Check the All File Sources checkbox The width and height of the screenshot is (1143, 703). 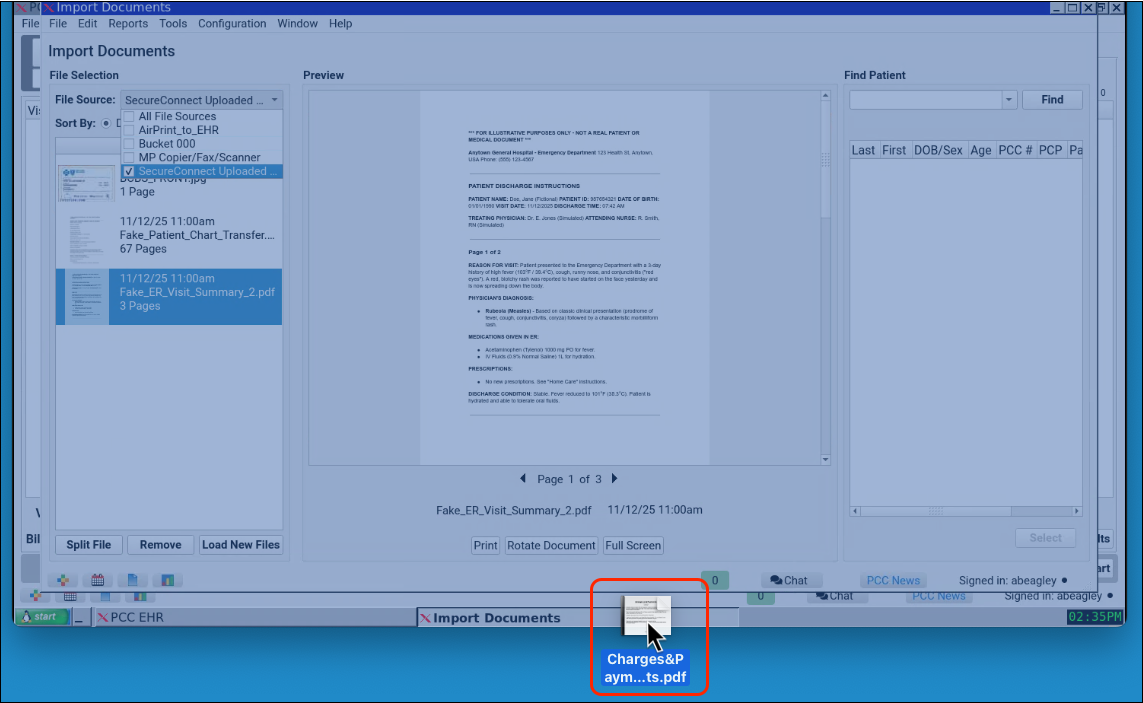tap(128, 117)
